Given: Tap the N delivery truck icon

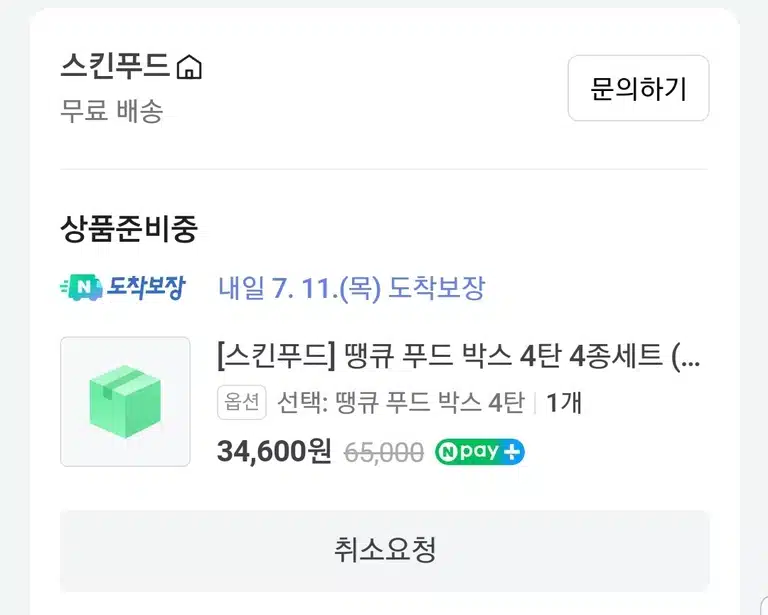Looking at the screenshot, I should tap(81, 287).
